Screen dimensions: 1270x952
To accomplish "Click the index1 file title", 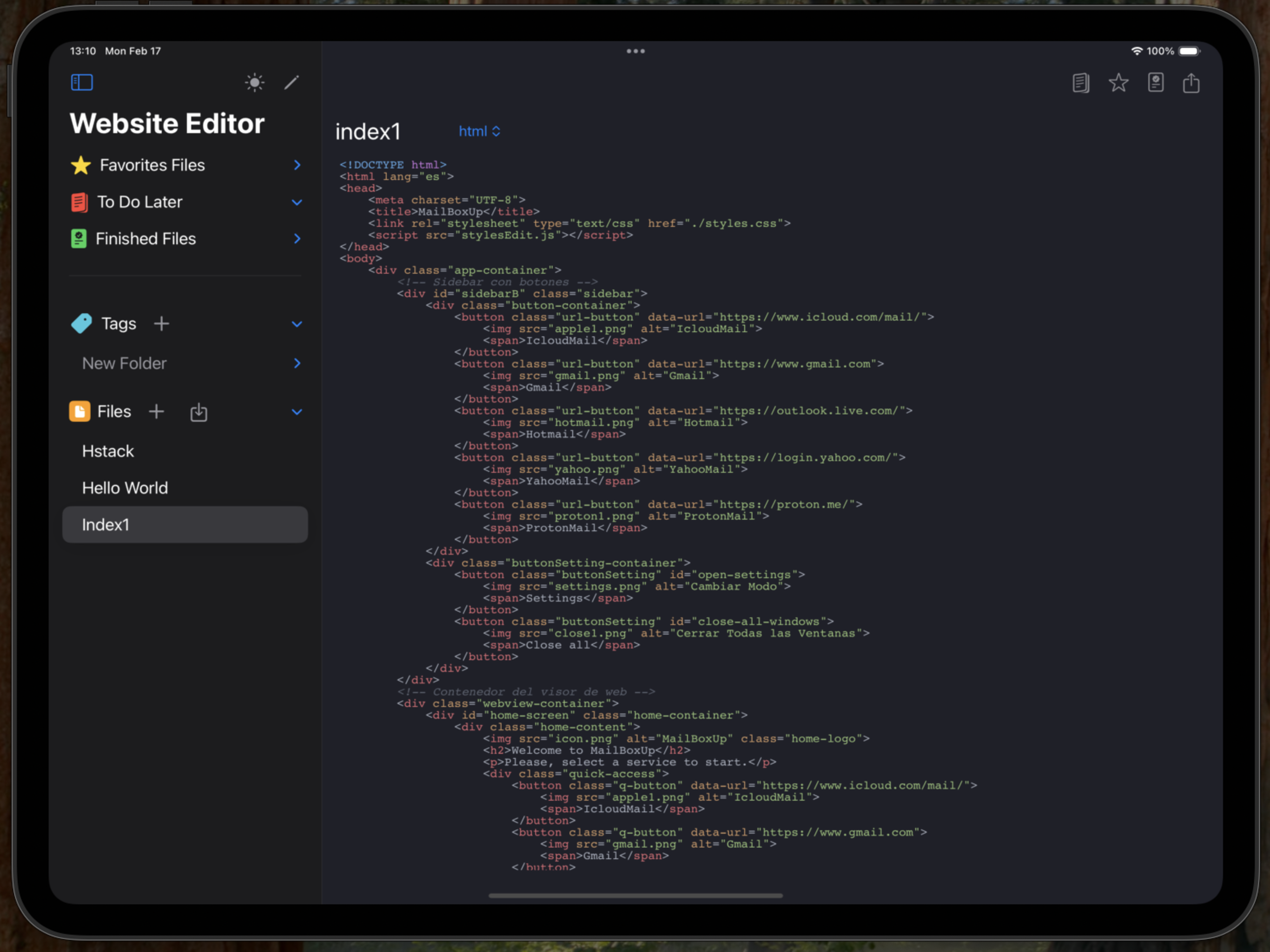I will coord(368,132).
